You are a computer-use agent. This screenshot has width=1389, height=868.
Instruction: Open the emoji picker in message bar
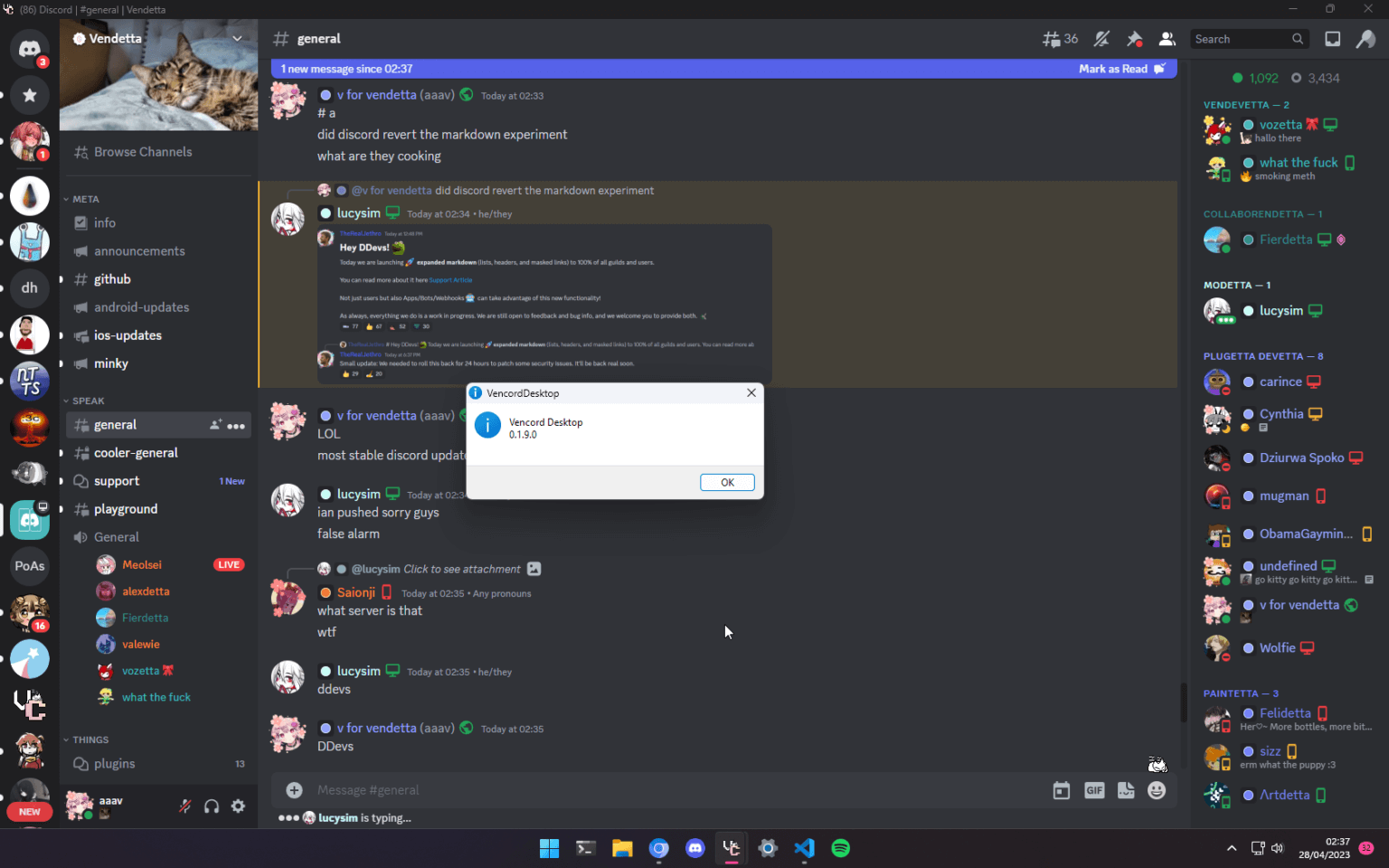click(1157, 790)
